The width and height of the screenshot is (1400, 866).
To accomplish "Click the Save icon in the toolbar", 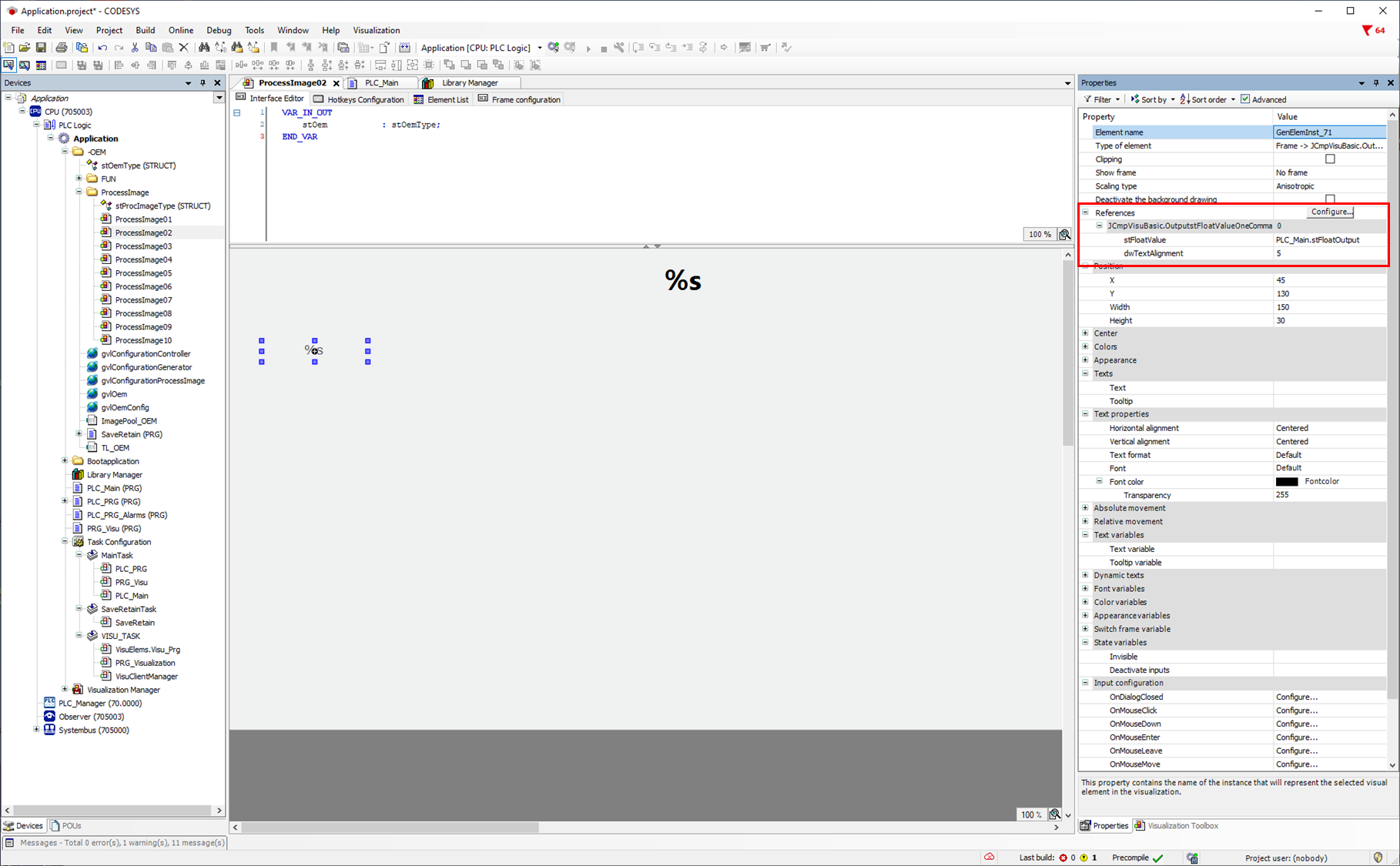I will [41, 48].
